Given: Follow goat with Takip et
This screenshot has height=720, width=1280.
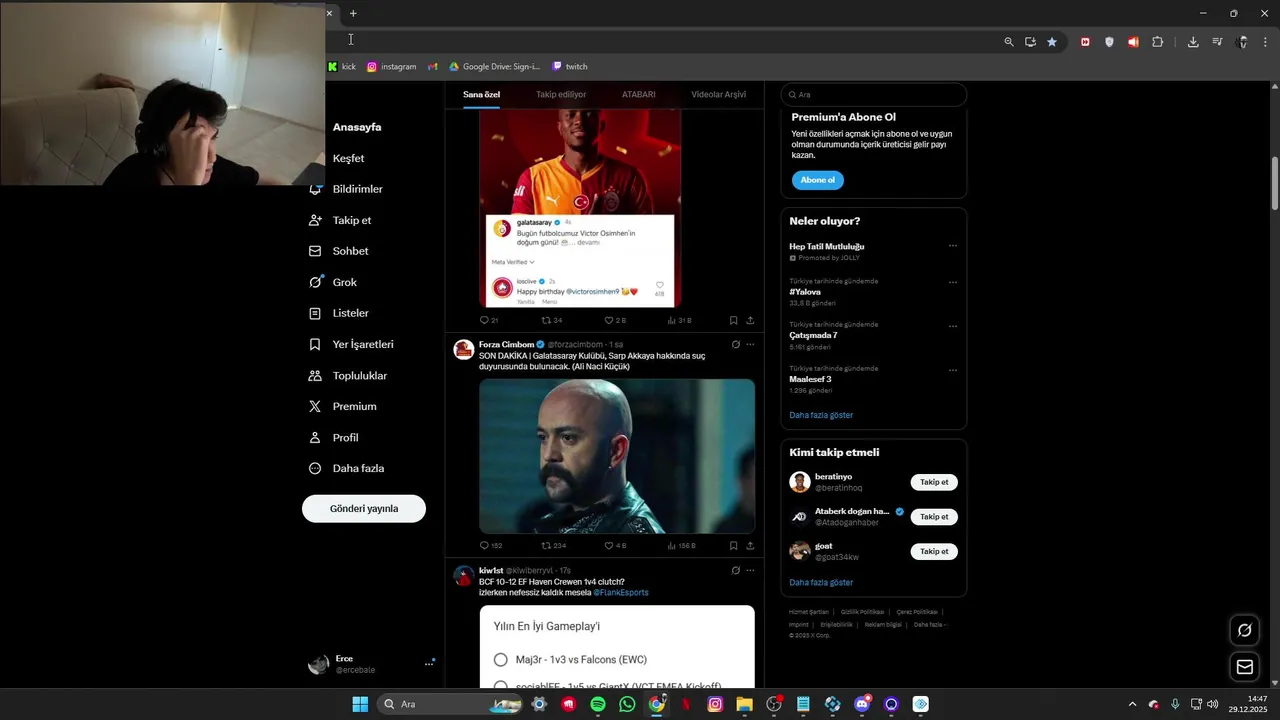Looking at the screenshot, I should [x=934, y=551].
